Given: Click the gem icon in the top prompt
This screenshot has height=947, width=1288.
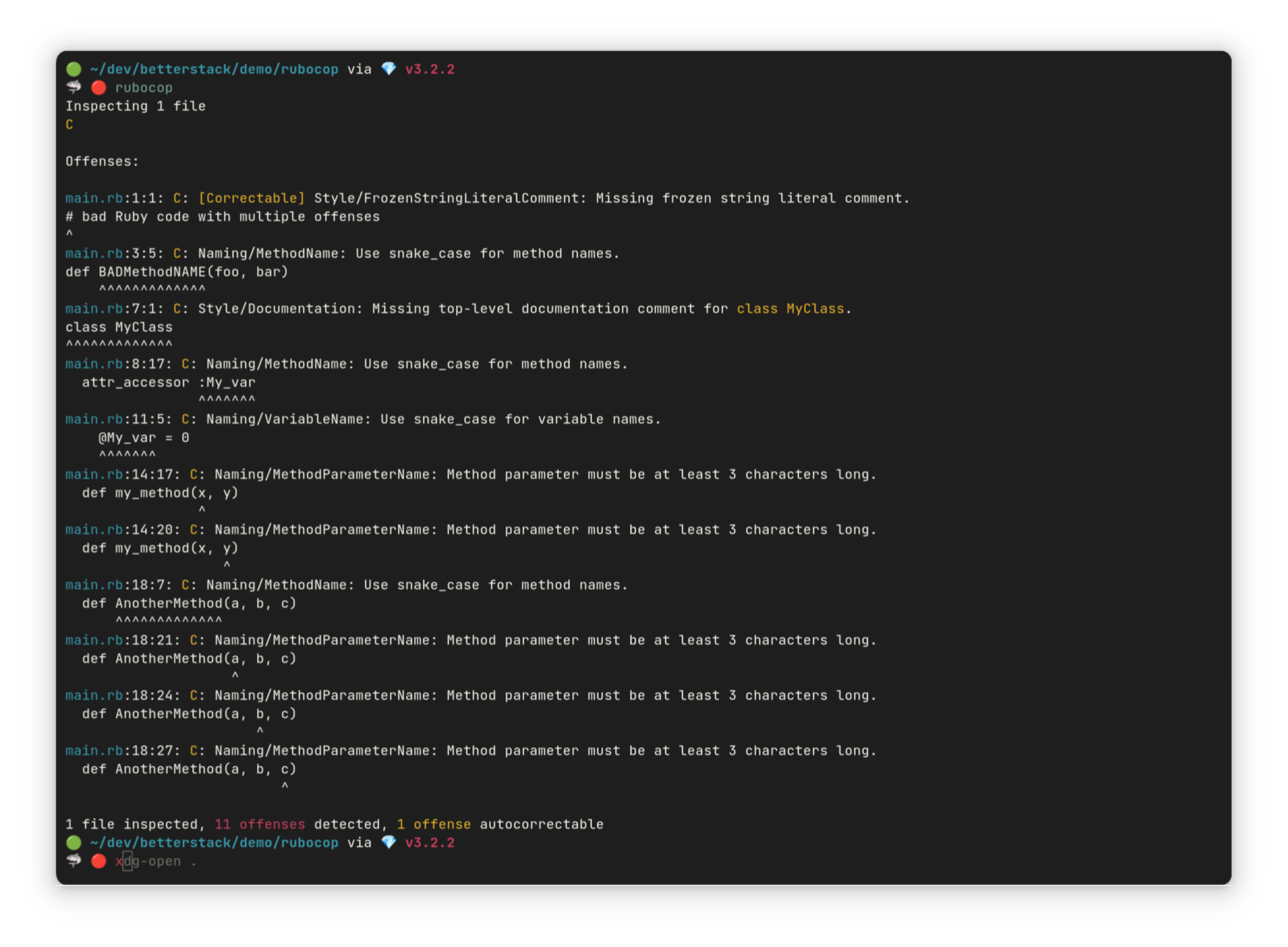Looking at the screenshot, I should [x=389, y=70].
